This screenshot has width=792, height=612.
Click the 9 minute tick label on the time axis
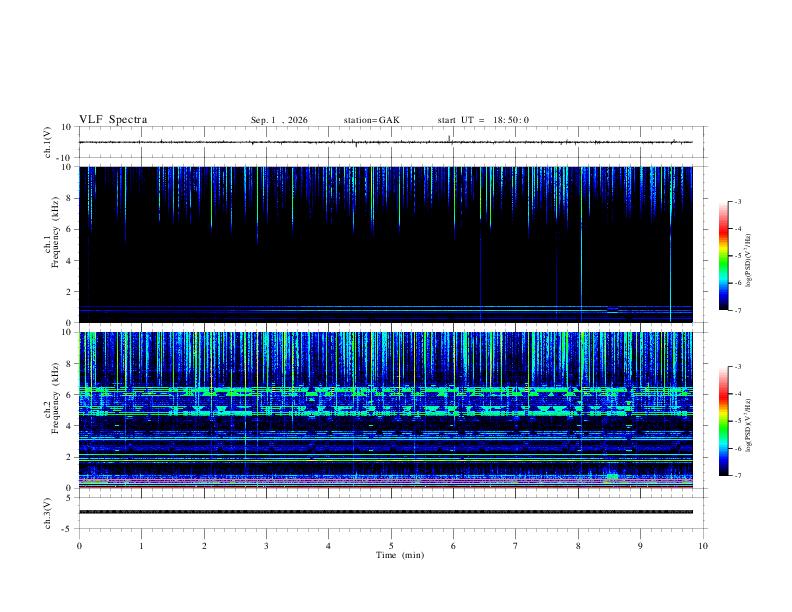[x=640, y=546]
